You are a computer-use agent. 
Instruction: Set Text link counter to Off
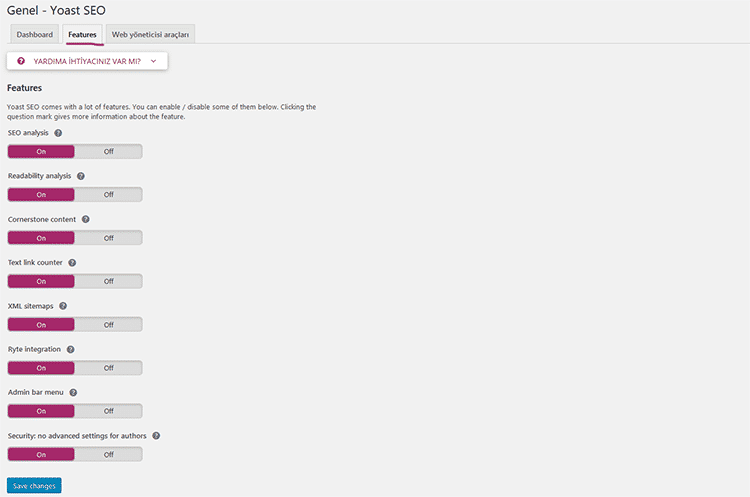click(x=109, y=281)
